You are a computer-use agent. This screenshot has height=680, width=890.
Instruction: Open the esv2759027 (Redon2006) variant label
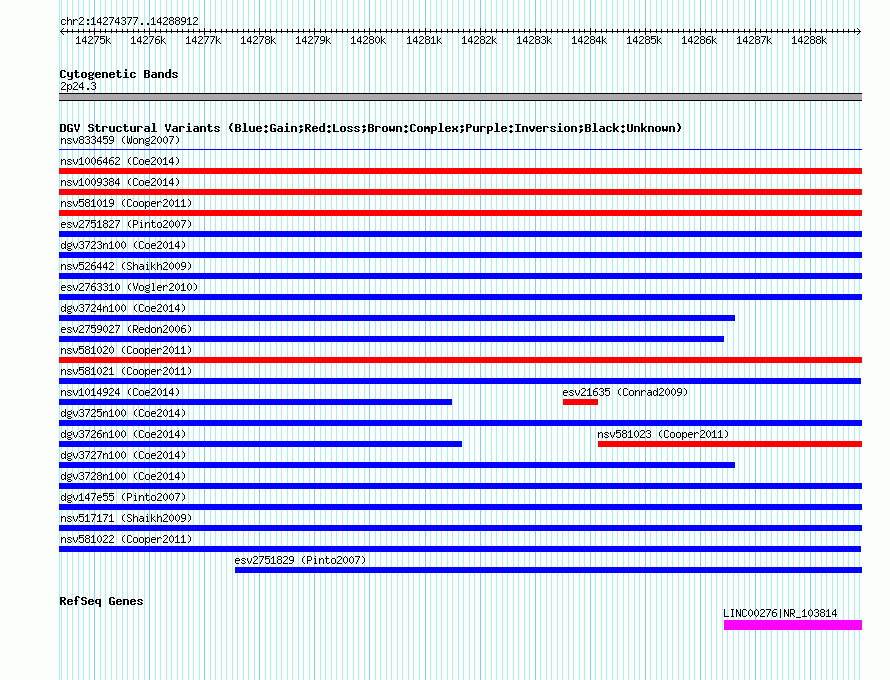click(x=126, y=329)
